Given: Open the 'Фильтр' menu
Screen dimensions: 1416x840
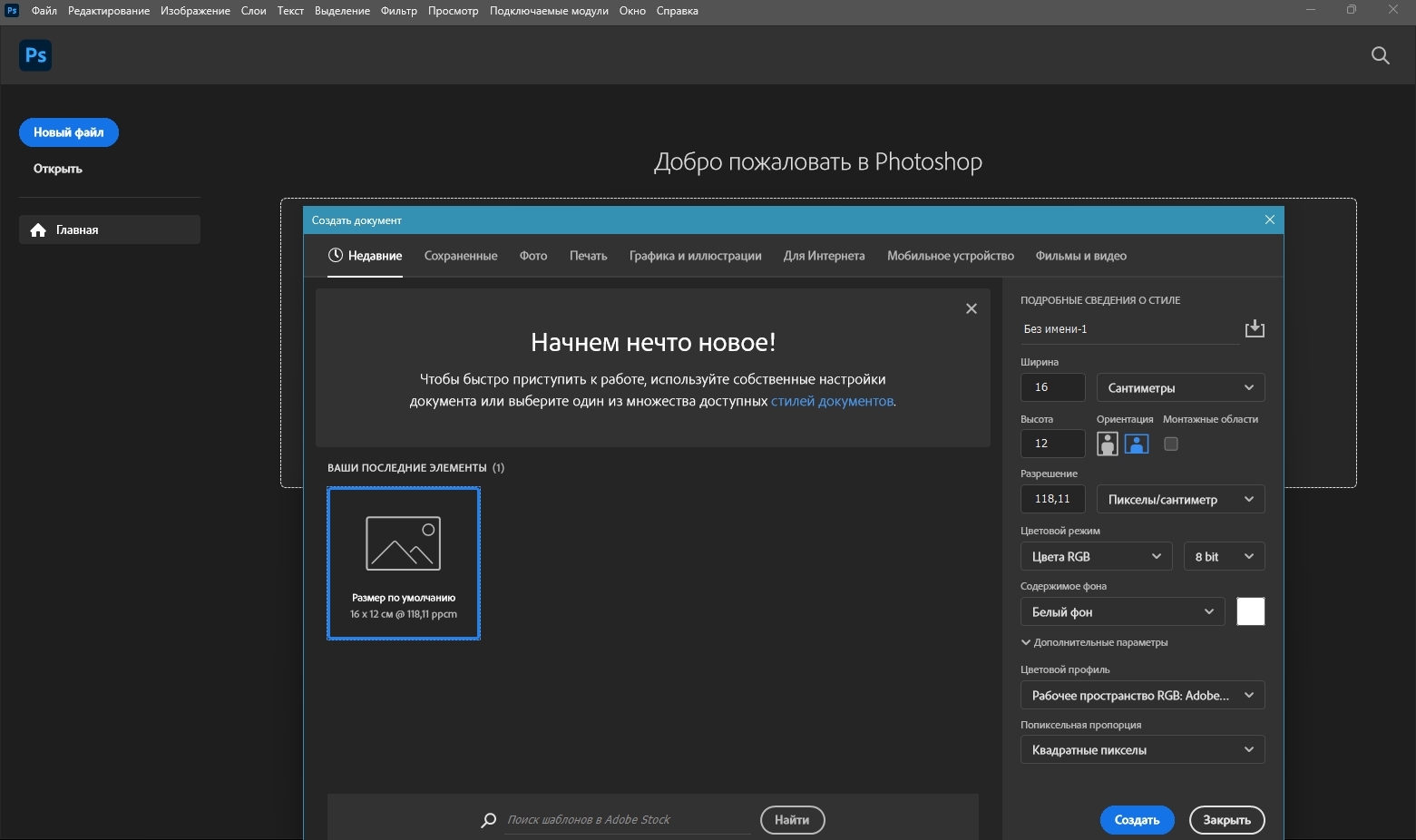Looking at the screenshot, I should [x=399, y=11].
